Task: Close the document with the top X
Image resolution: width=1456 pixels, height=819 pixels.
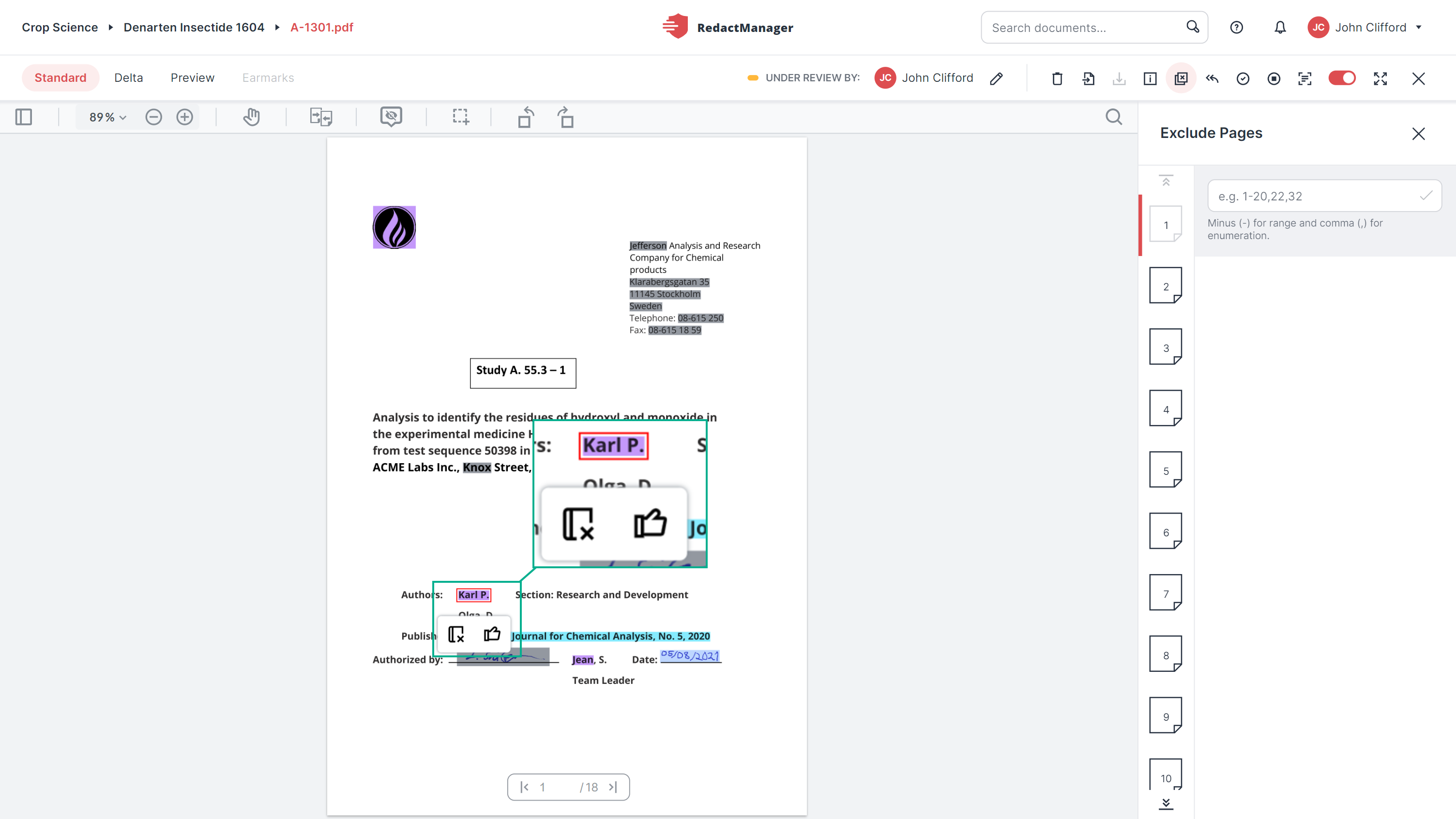Action: [x=1419, y=78]
